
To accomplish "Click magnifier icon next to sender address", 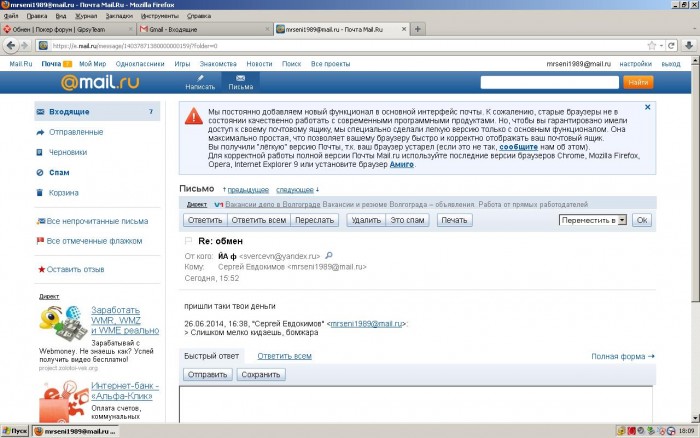I will (x=329, y=255).
